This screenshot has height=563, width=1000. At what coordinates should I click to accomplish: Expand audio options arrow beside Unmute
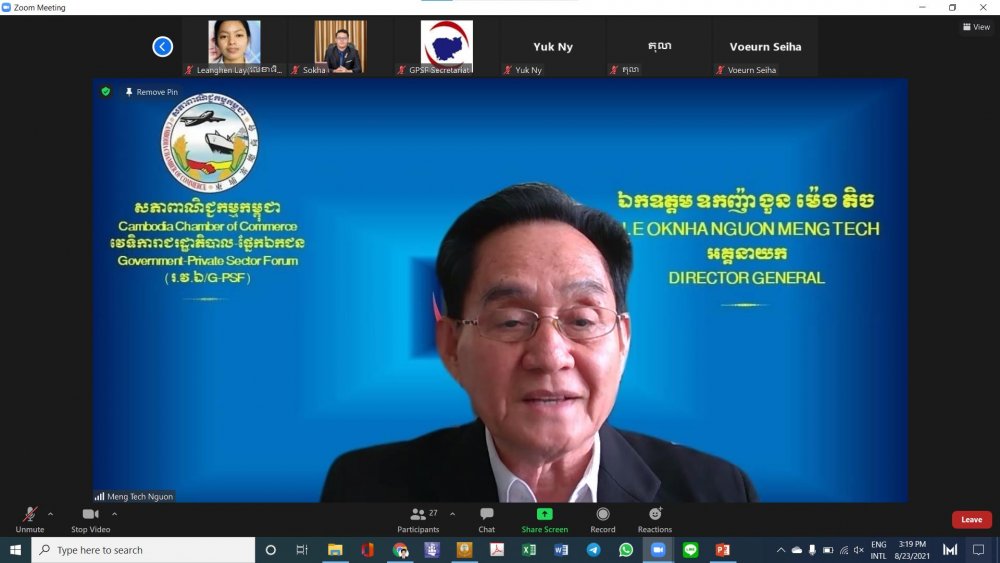click(51, 514)
